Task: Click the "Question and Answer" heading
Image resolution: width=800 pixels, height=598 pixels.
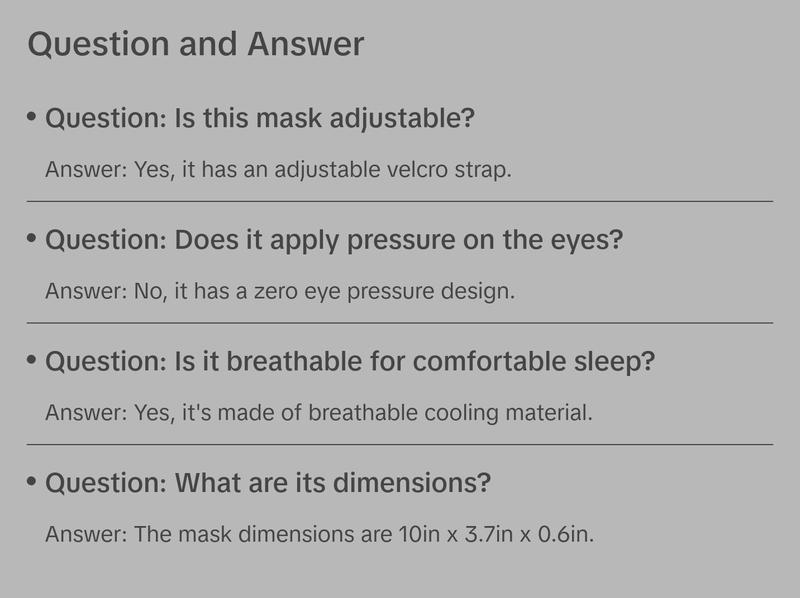Action: pyautogui.click(x=196, y=45)
